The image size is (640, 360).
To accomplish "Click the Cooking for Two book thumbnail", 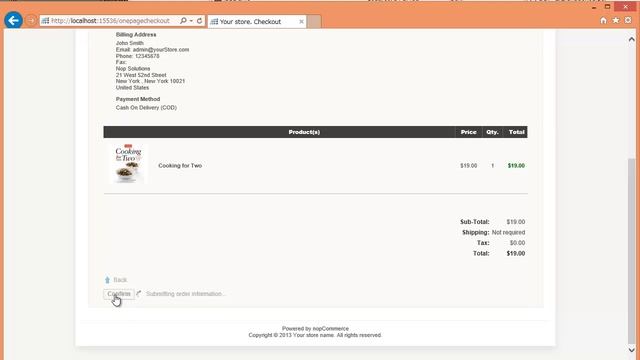I will (128, 163).
